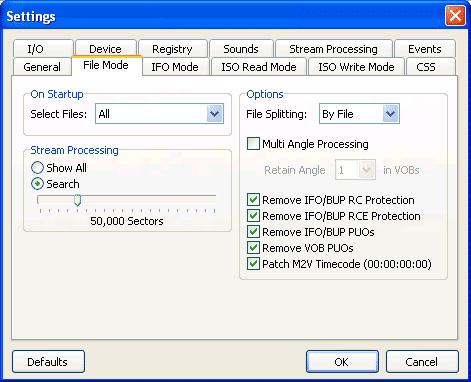Open the CSS tab

point(426,67)
